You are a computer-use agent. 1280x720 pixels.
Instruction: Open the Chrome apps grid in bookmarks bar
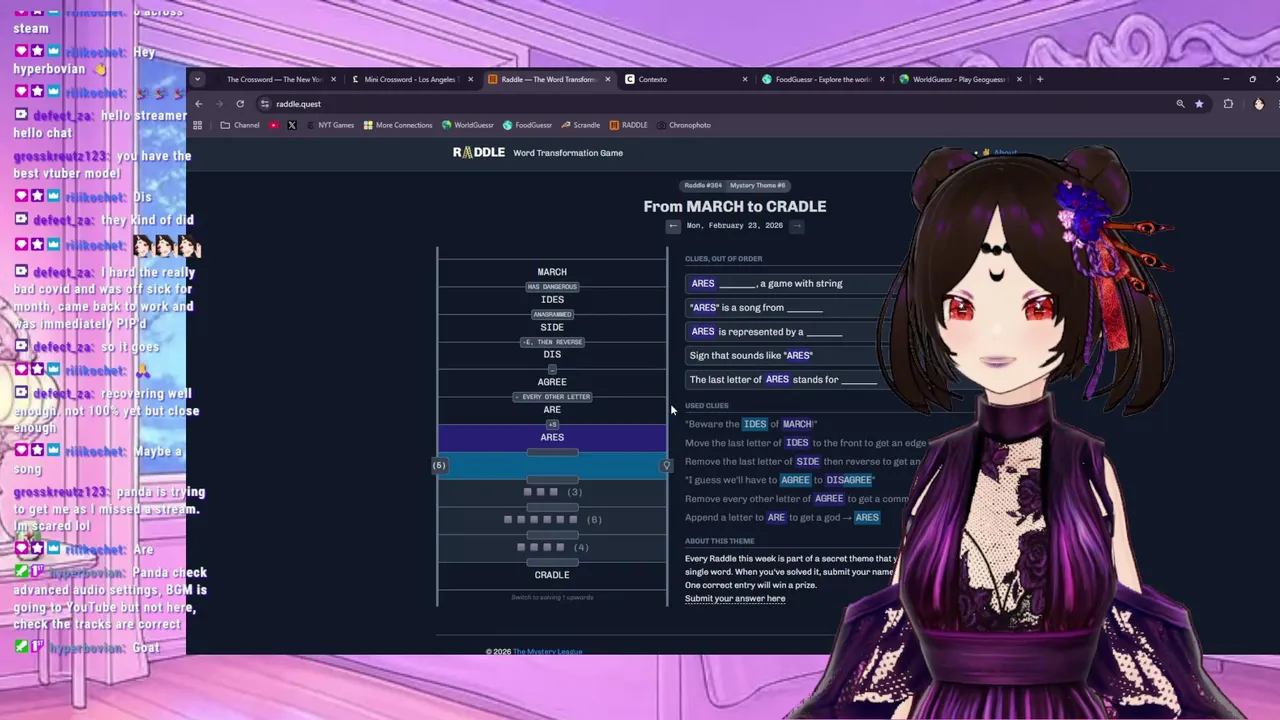pyautogui.click(x=197, y=125)
